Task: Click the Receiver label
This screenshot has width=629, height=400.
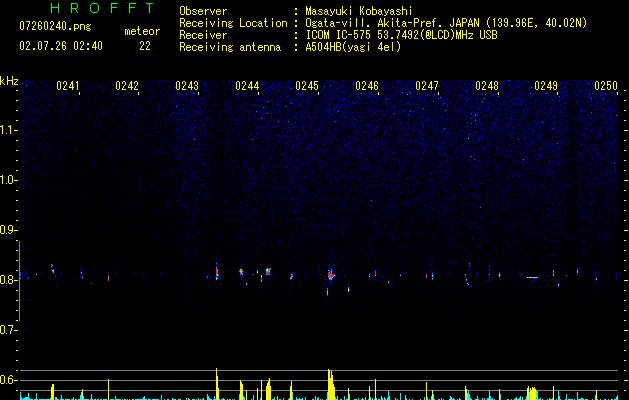Action: click(x=203, y=35)
